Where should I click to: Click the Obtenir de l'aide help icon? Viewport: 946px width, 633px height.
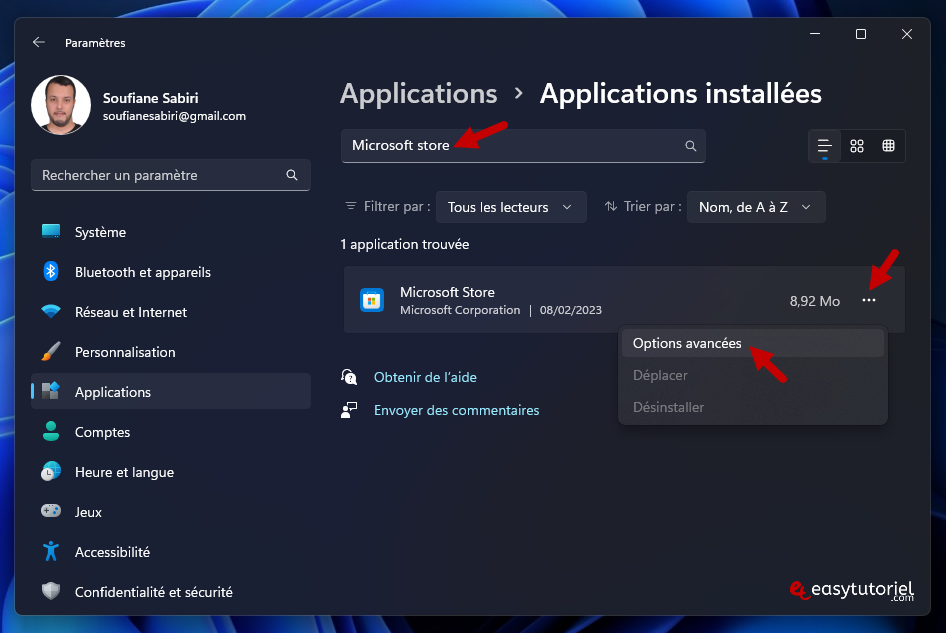(349, 377)
